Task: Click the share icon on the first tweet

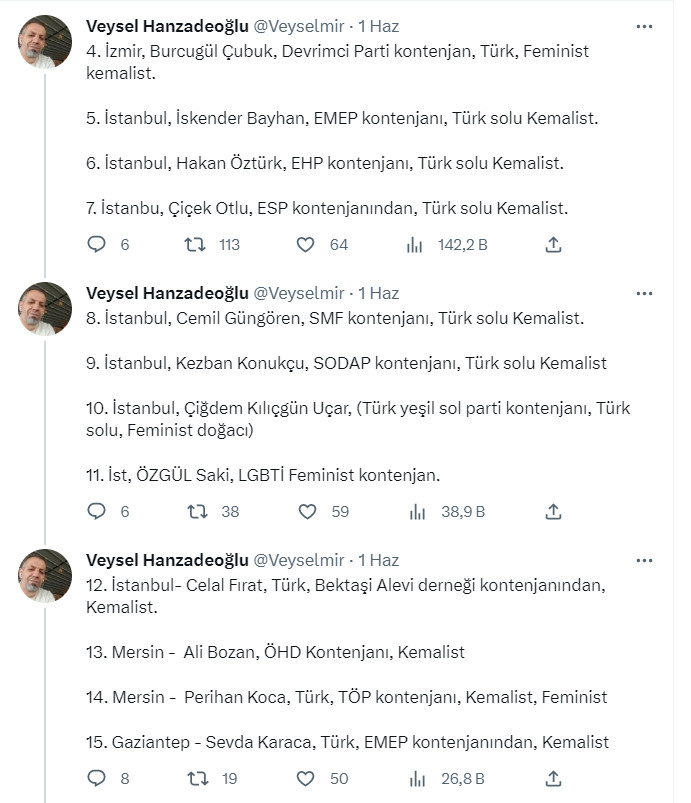Action: [x=553, y=243]
